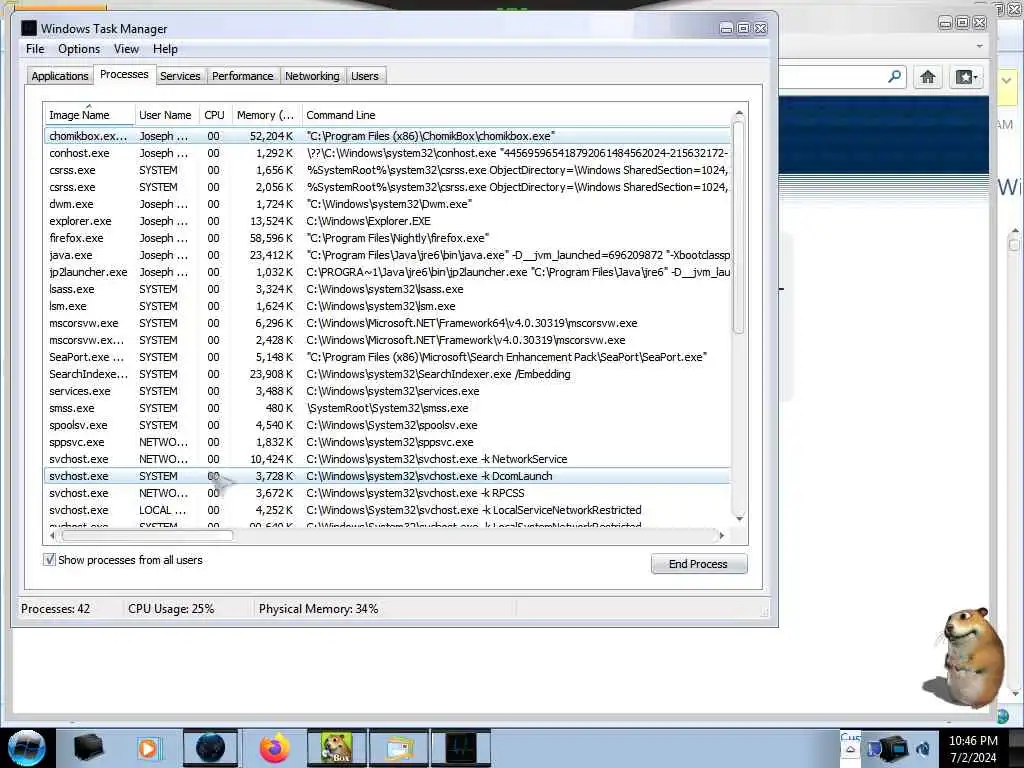Viewport: 1024px width, 768px height.
Task: Select the jp2launcher.exe process
Action: pos(388,272)
